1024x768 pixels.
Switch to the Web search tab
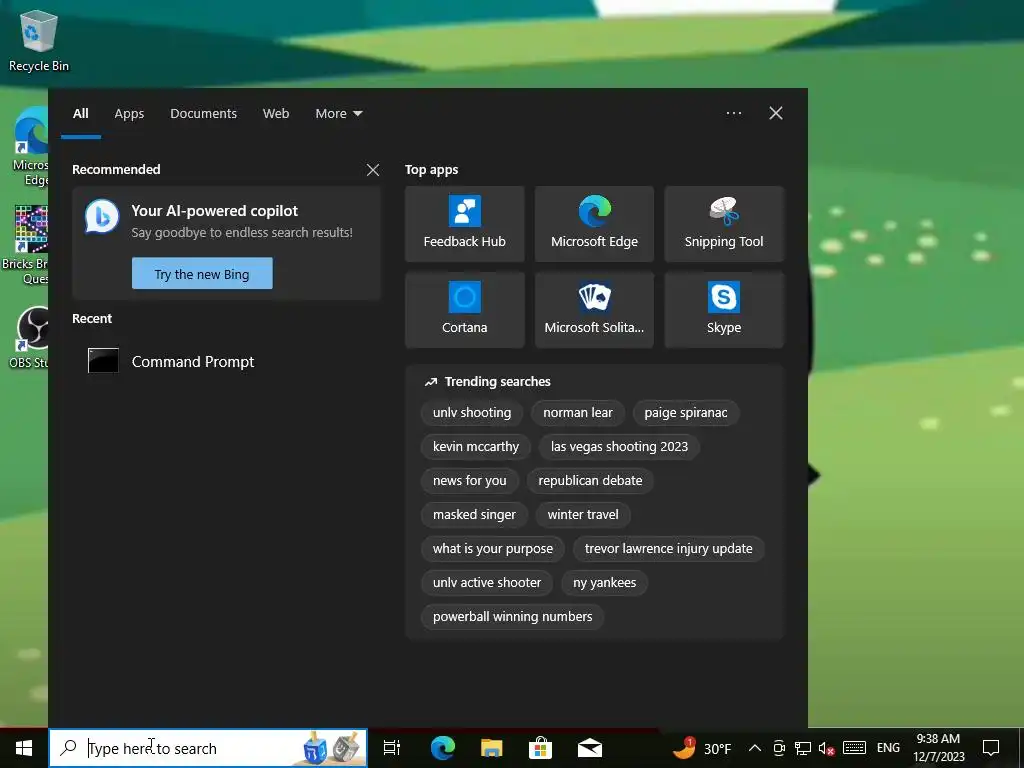click(276, 114)
